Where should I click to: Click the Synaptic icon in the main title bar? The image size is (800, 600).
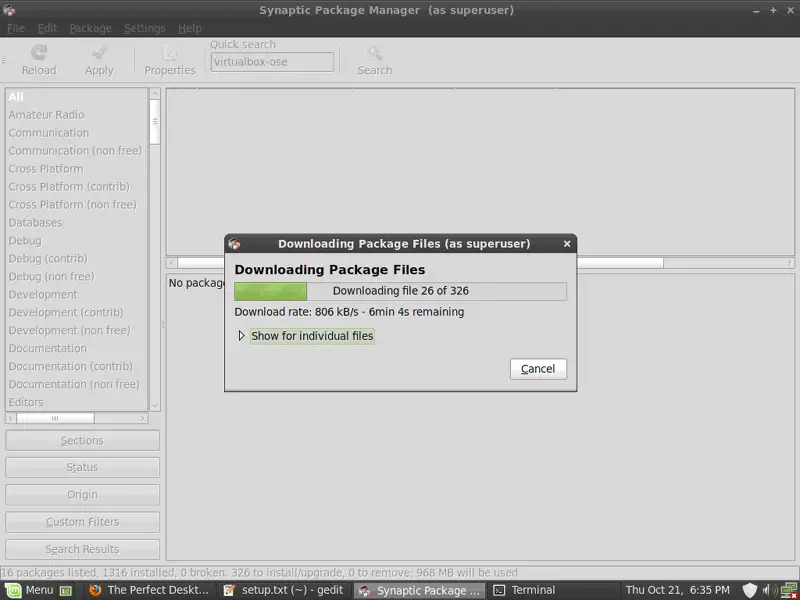click(9, 10)
